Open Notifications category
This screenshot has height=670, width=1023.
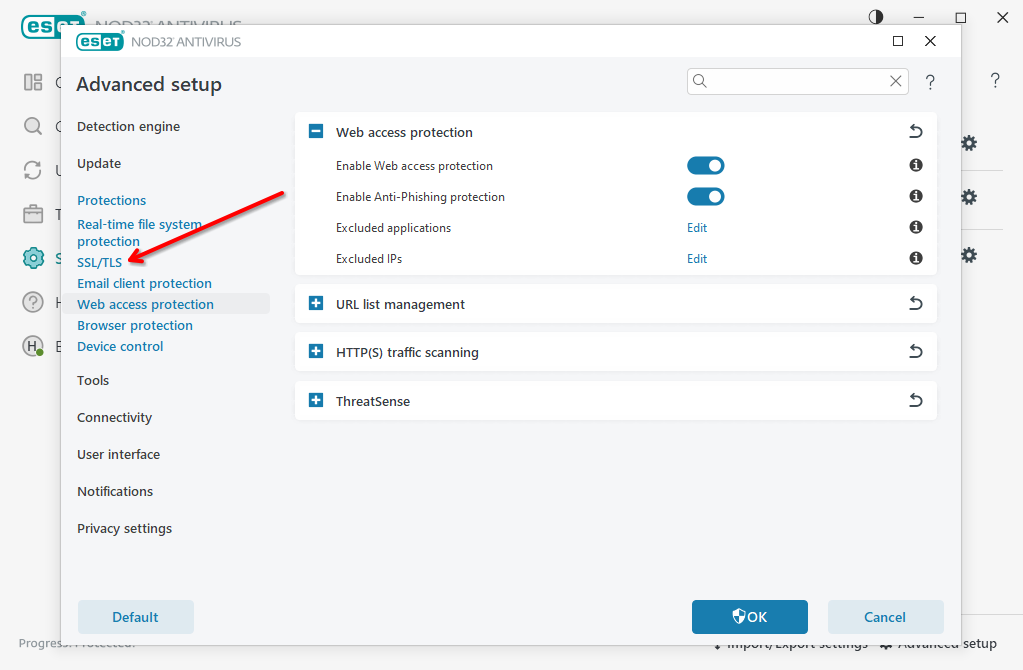pos(115,491)
